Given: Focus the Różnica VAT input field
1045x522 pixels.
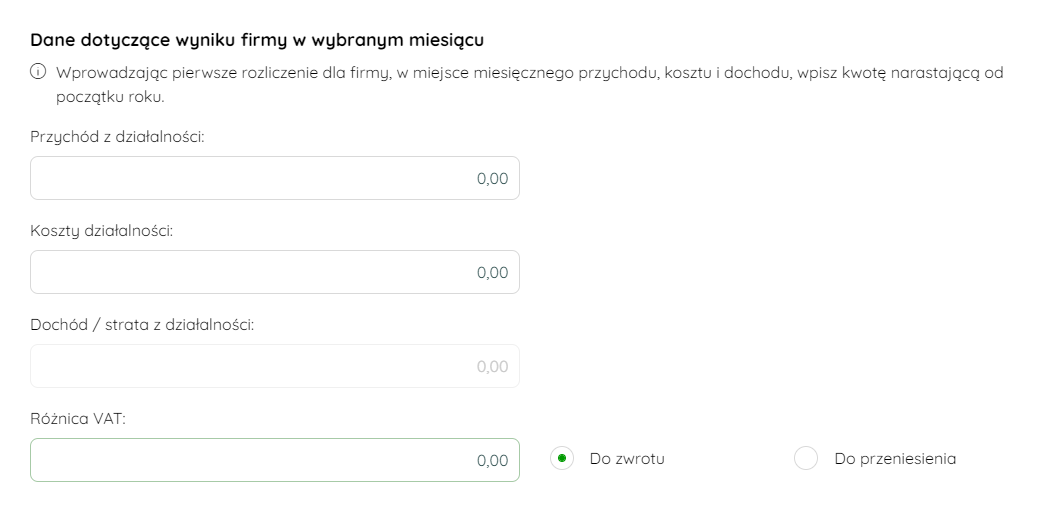Looking at the screenshot, I should (275, 460).
